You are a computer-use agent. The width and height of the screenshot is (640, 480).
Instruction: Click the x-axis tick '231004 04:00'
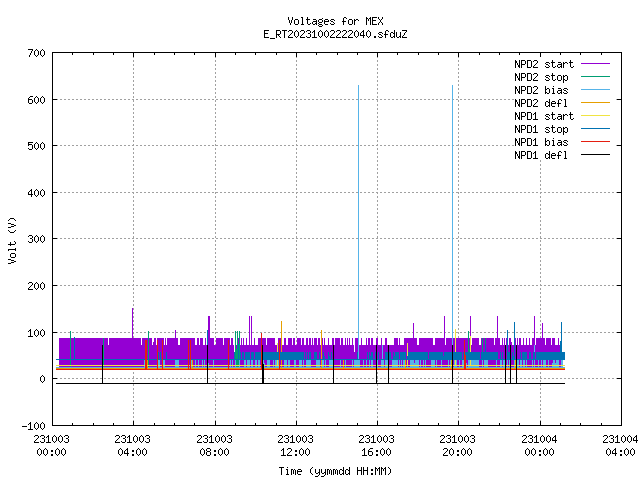[x=620, y=446]
